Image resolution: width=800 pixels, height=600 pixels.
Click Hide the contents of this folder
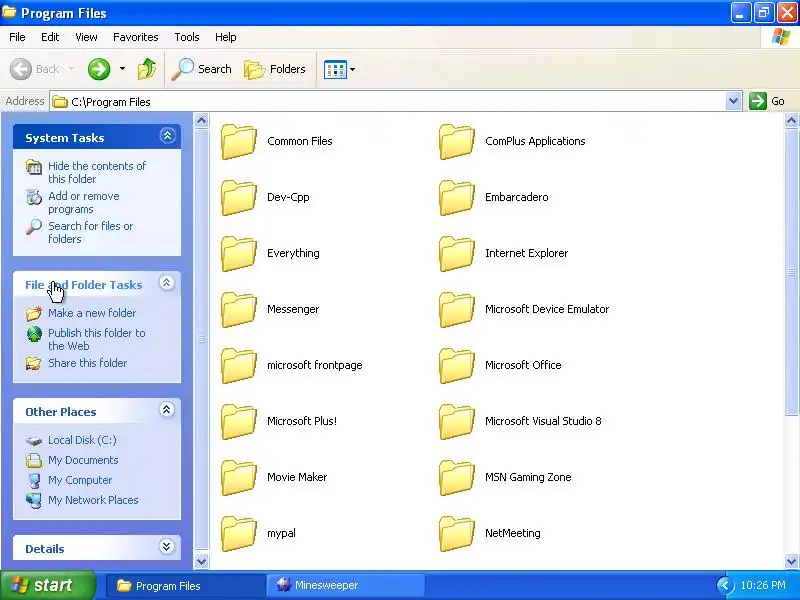click(x=97, y=172)
